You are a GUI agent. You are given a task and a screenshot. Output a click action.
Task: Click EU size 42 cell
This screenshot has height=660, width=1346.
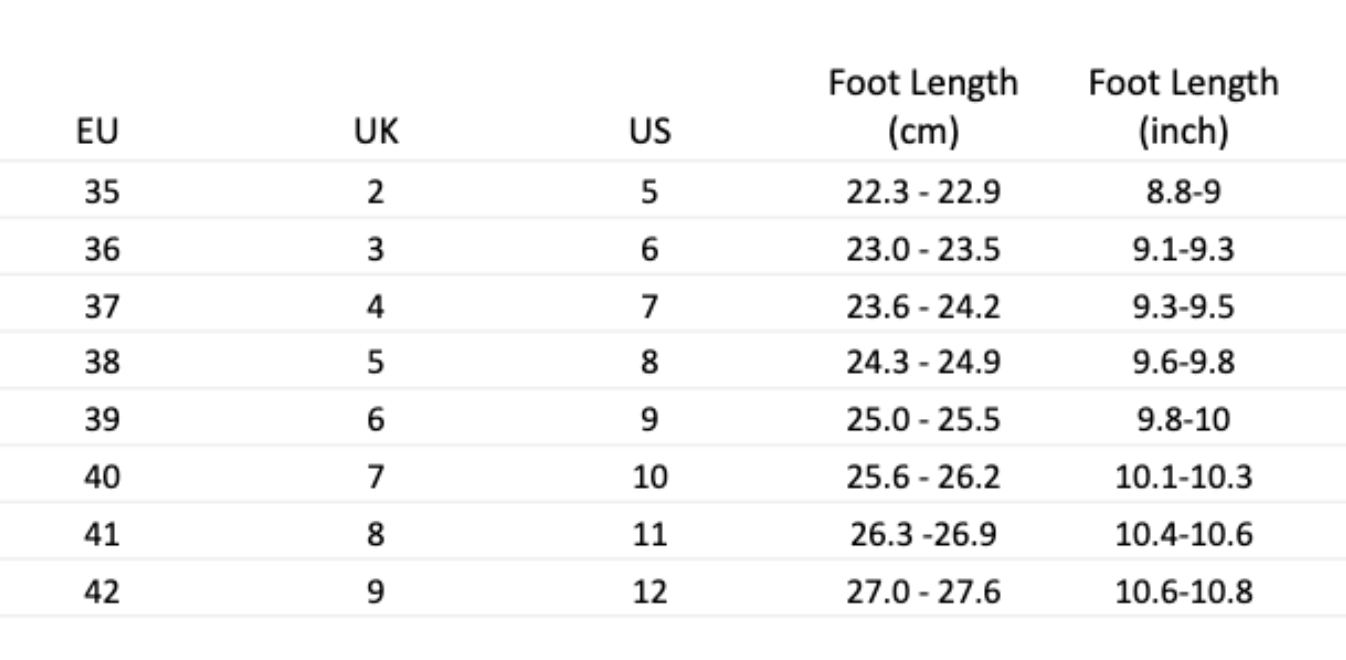(x=102, y=591)
